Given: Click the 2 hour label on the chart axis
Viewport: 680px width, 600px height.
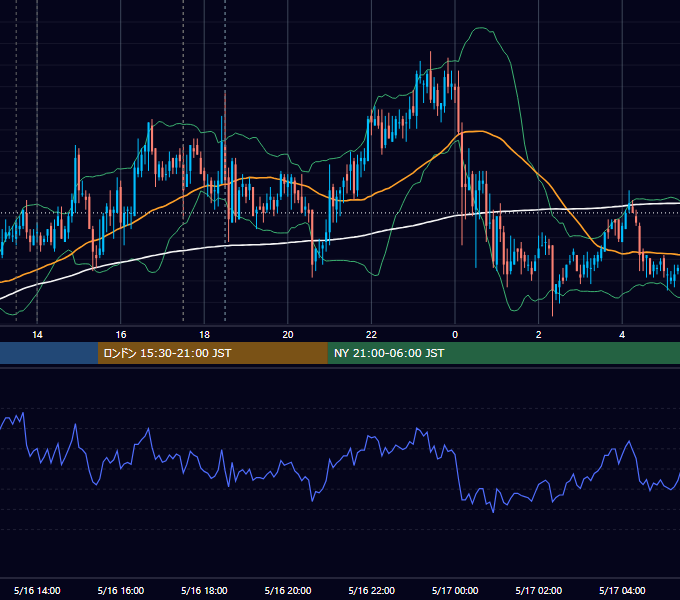Looking at the screenshot, I should pos(539,335).
